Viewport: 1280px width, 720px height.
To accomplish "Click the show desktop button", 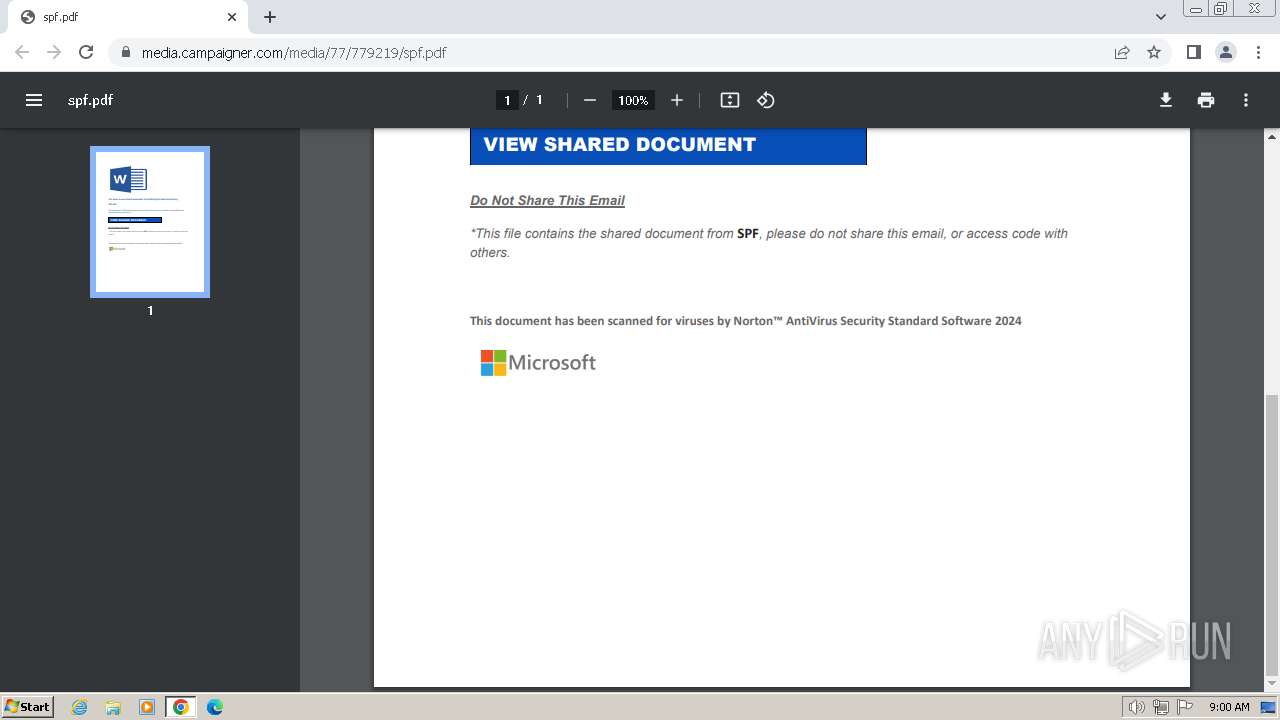I will [x=1269, y=707].
